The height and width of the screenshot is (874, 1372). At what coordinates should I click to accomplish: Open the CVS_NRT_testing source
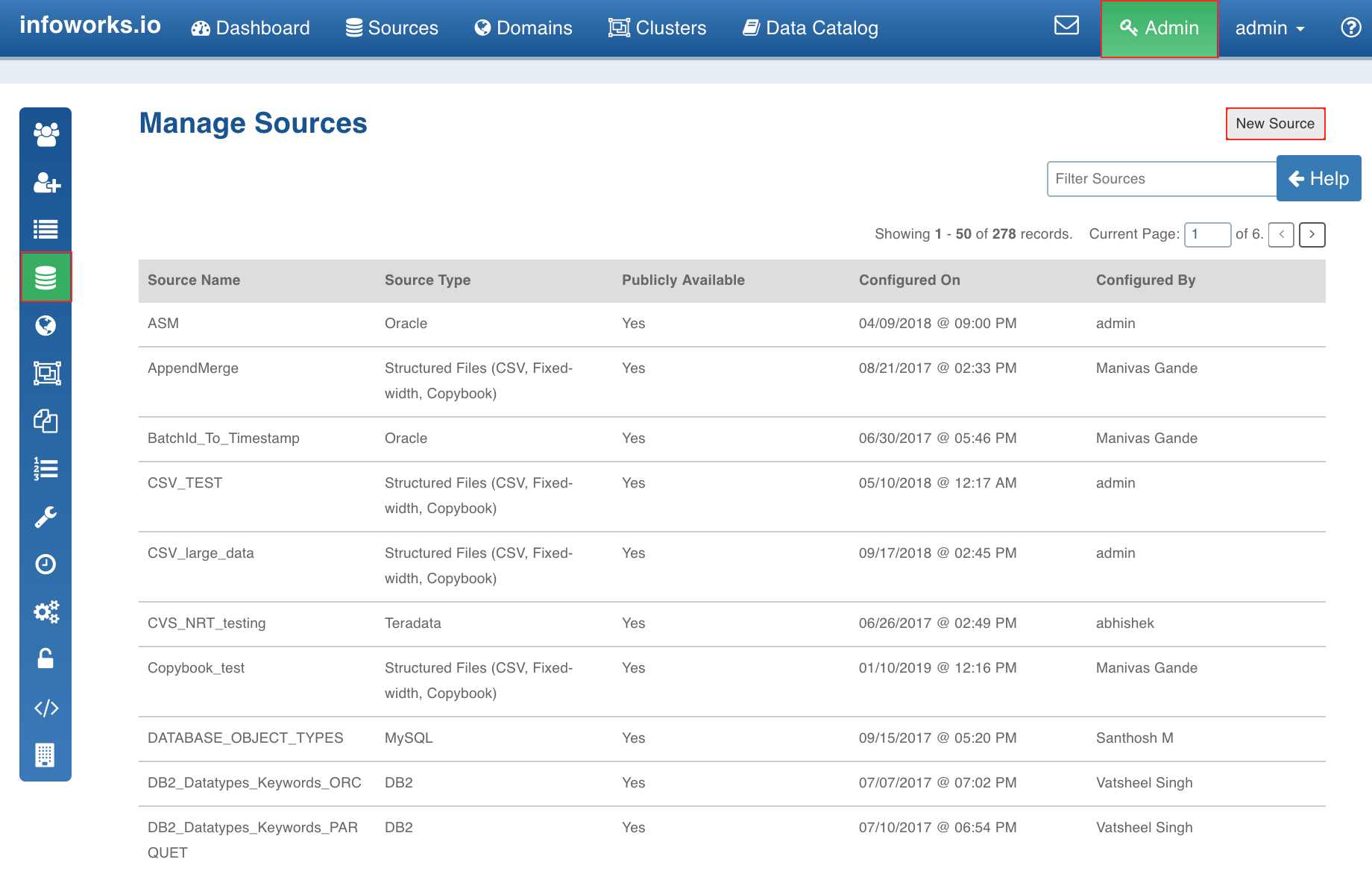pos(207,623)
